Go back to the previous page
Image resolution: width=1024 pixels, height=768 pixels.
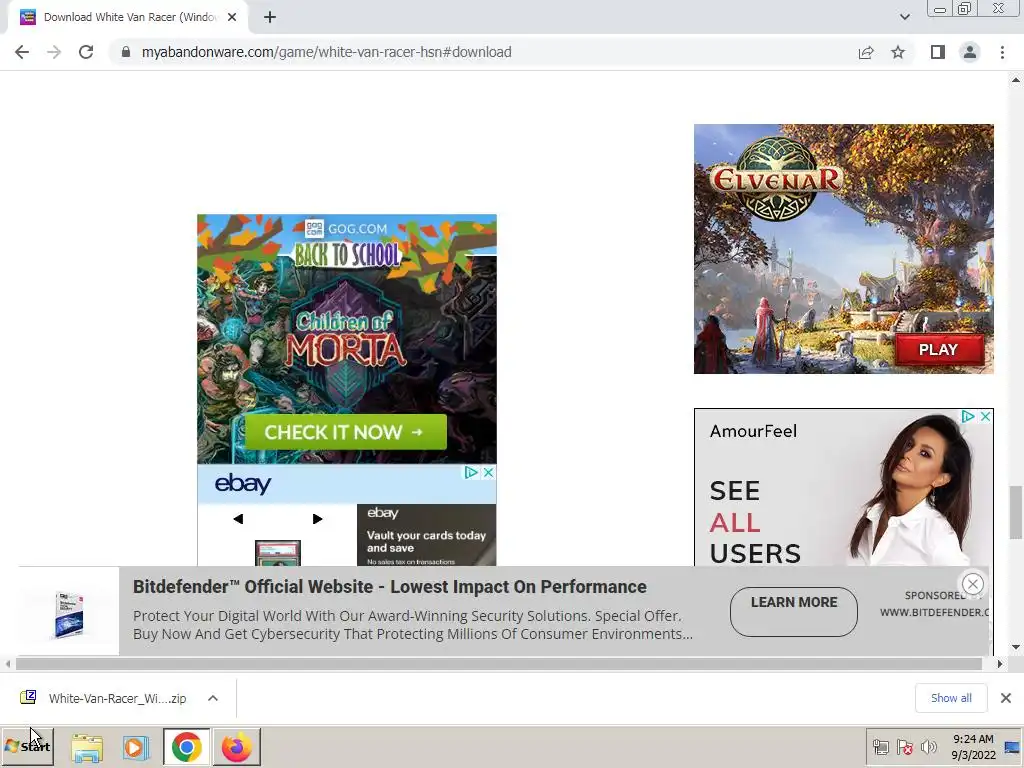point(22,52)
